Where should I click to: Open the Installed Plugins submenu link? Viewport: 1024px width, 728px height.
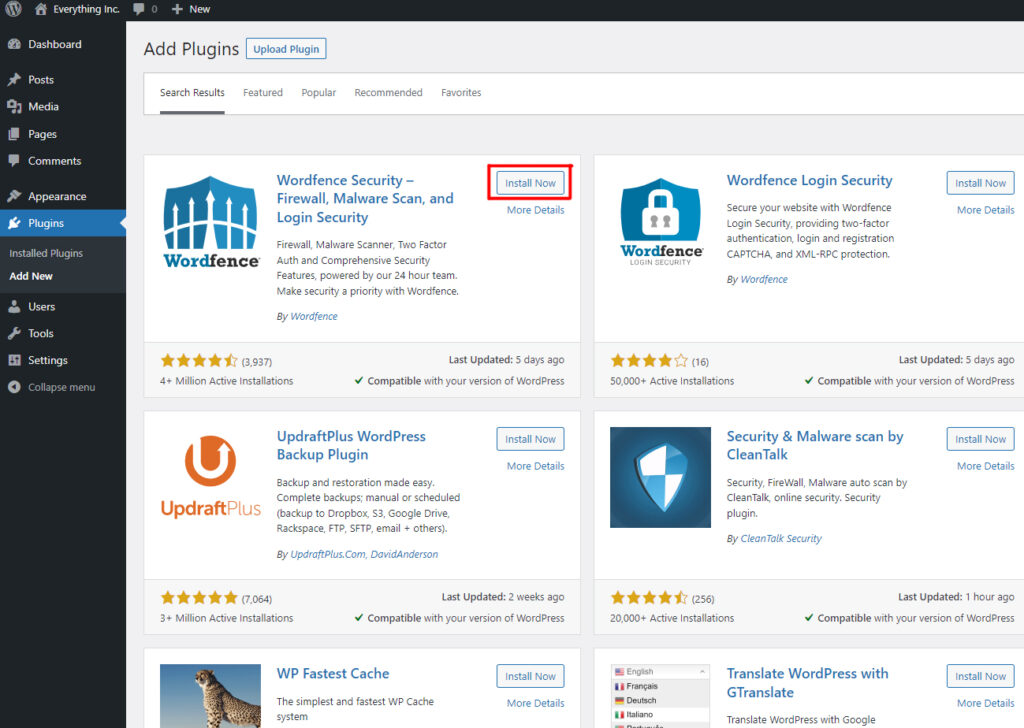[x=46, y=254]
